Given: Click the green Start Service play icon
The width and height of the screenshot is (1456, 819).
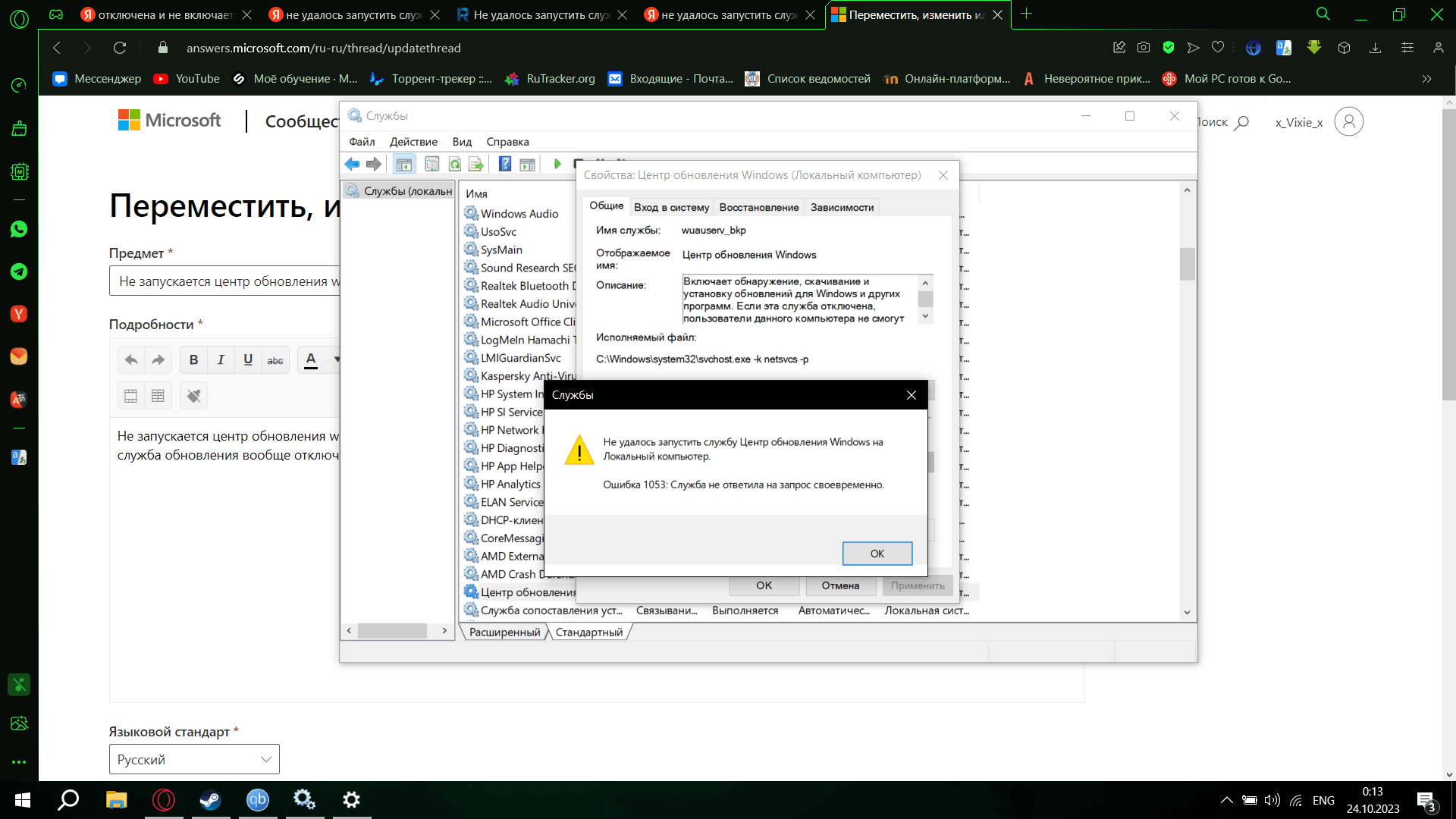Looking at the screenshot, I should click(557, 164).
